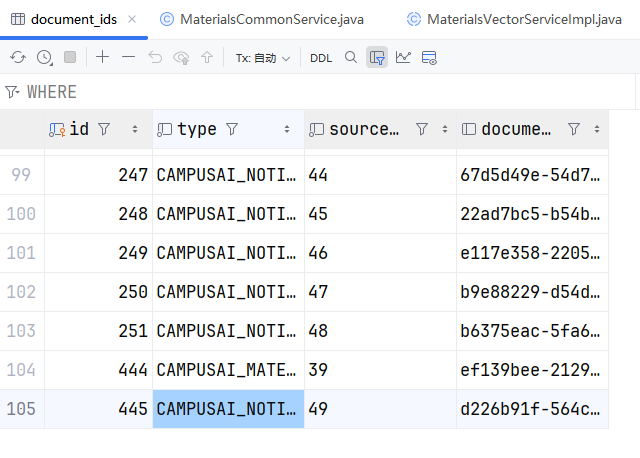
Task: Sort by docume… column arrows
Action: [597, 129]
